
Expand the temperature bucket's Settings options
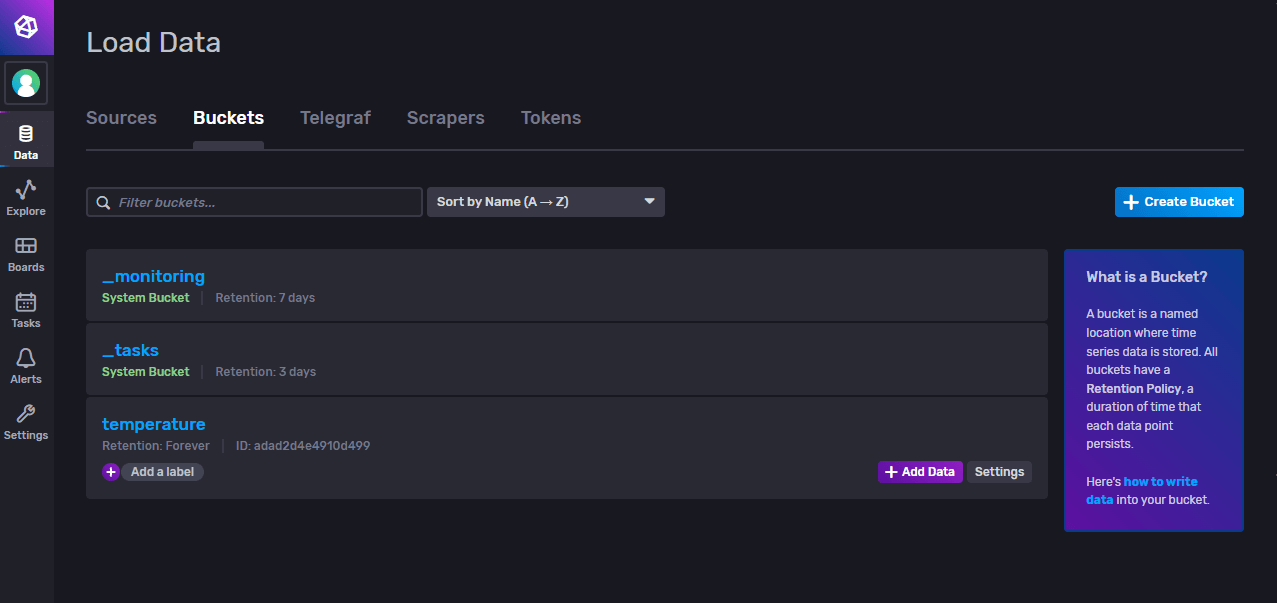click(999, 471)
